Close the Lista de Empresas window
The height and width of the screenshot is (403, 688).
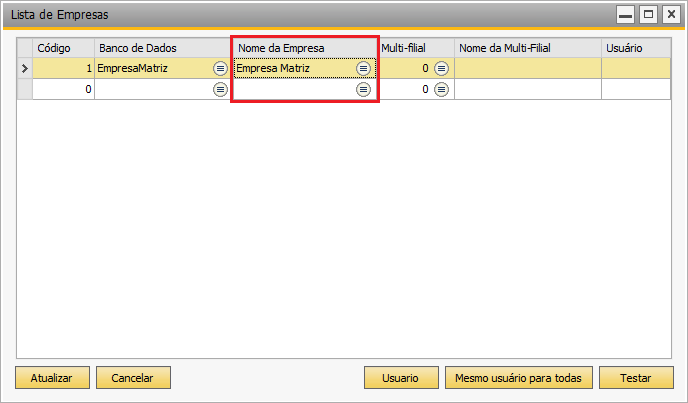(671, 14)
